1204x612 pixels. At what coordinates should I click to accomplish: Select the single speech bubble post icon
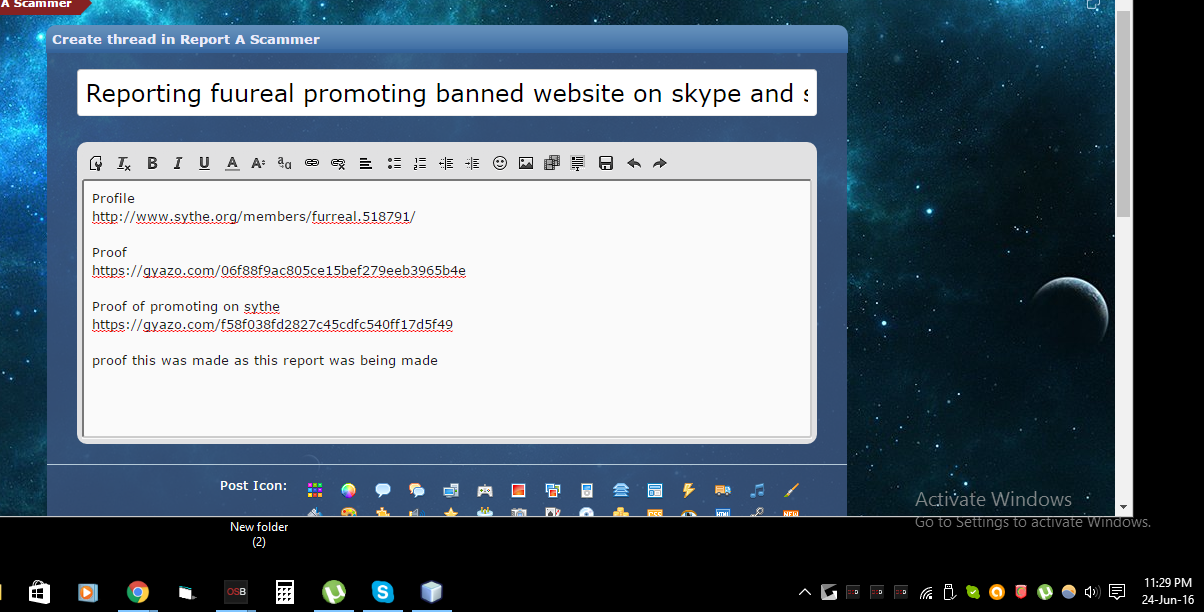click(383, 490)
